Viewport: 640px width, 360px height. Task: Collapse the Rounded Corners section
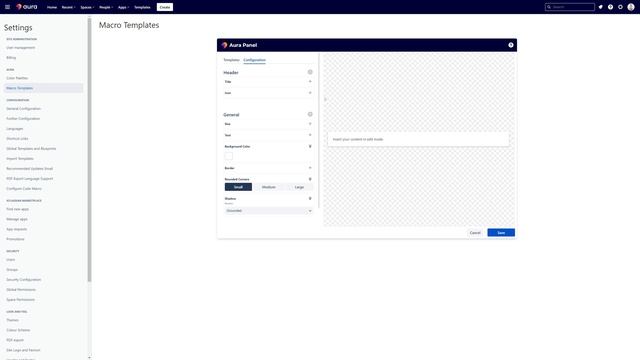coord(310,179)
